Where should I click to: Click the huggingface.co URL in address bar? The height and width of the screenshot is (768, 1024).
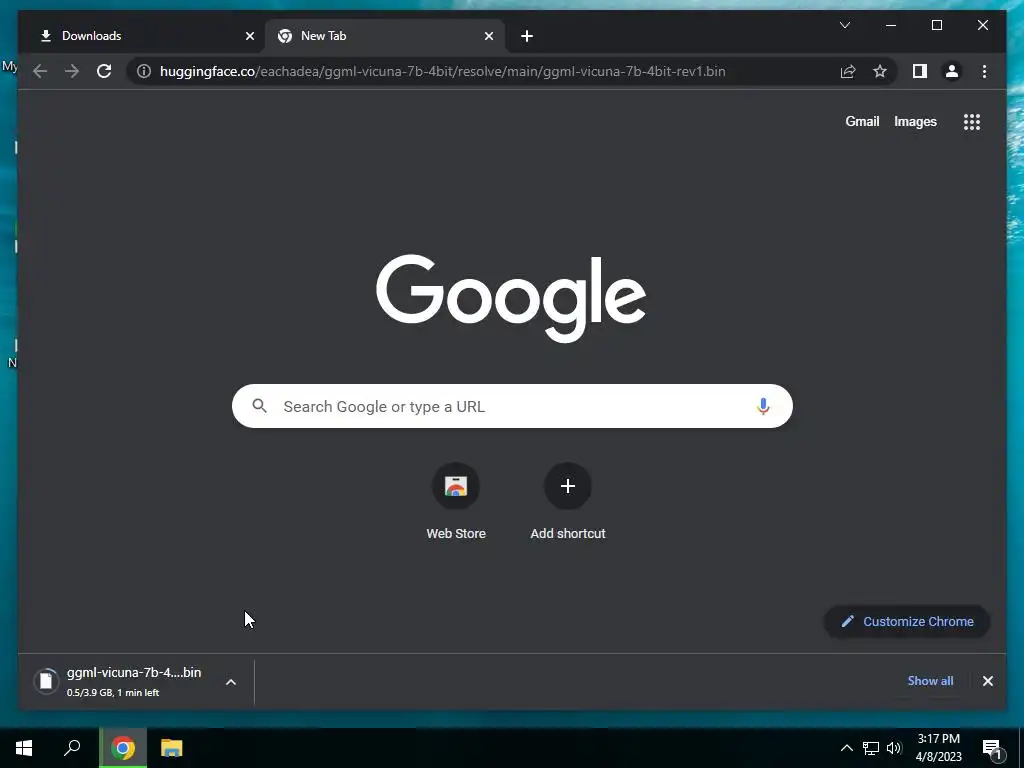pyautogui.click(x=442, y=71)
